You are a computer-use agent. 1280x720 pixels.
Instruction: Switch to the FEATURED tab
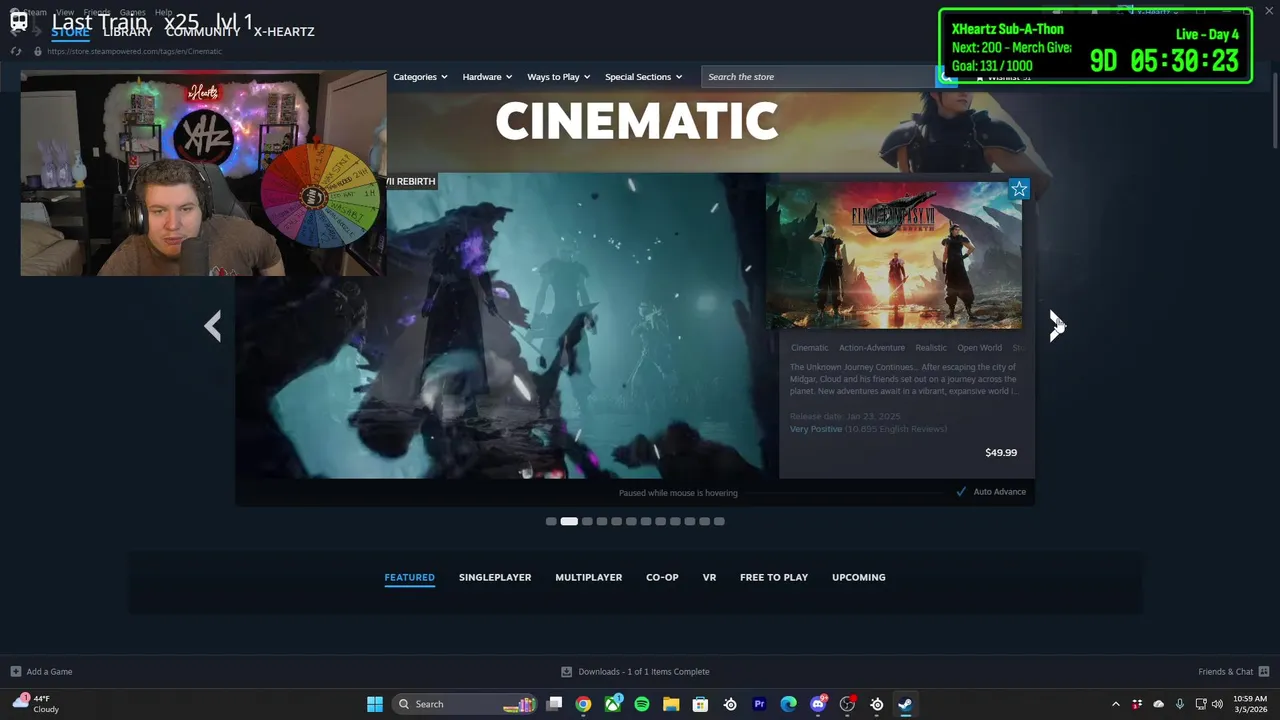[409, 577]
